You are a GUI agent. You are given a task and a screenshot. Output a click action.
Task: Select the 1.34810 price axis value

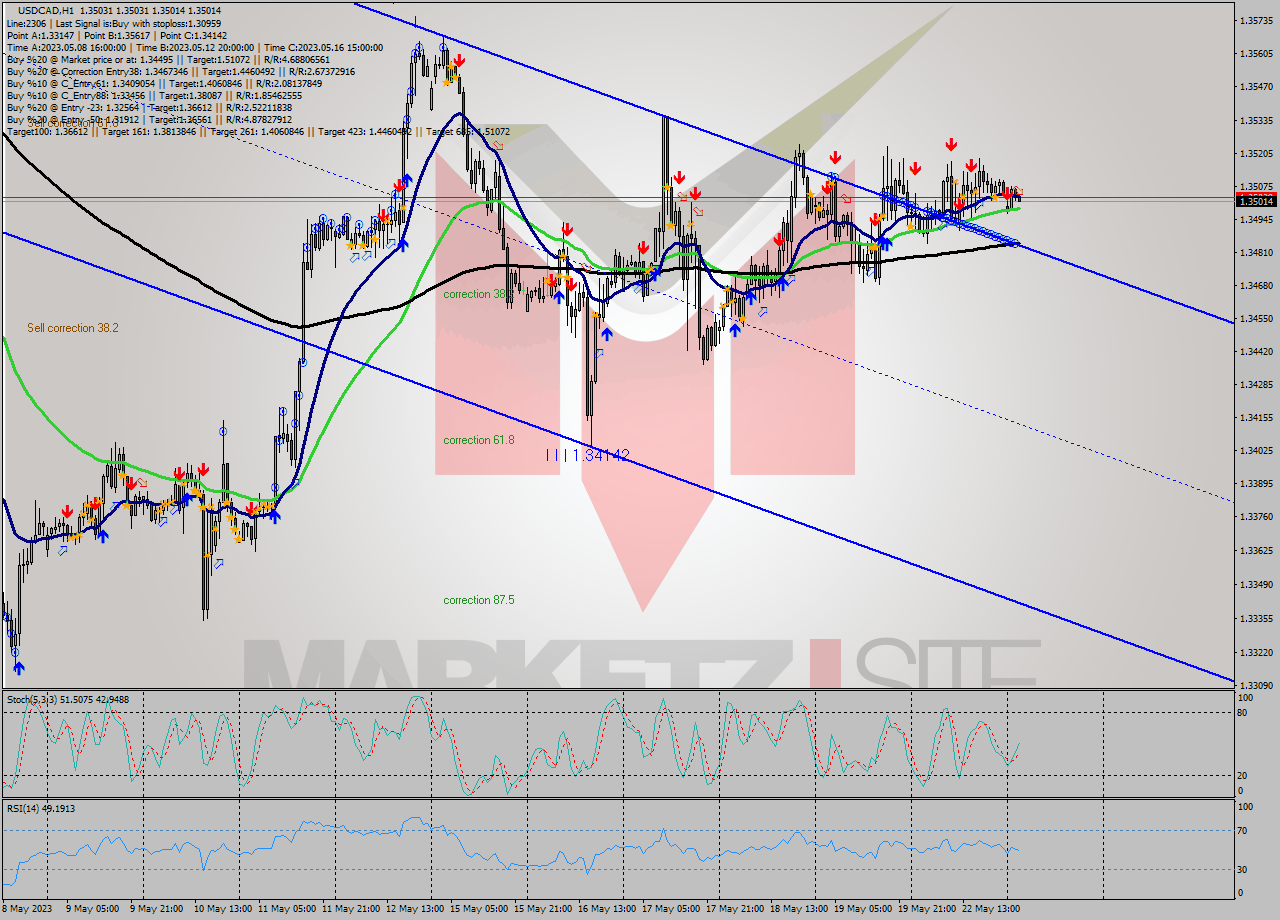click(x=1257, y=252)
